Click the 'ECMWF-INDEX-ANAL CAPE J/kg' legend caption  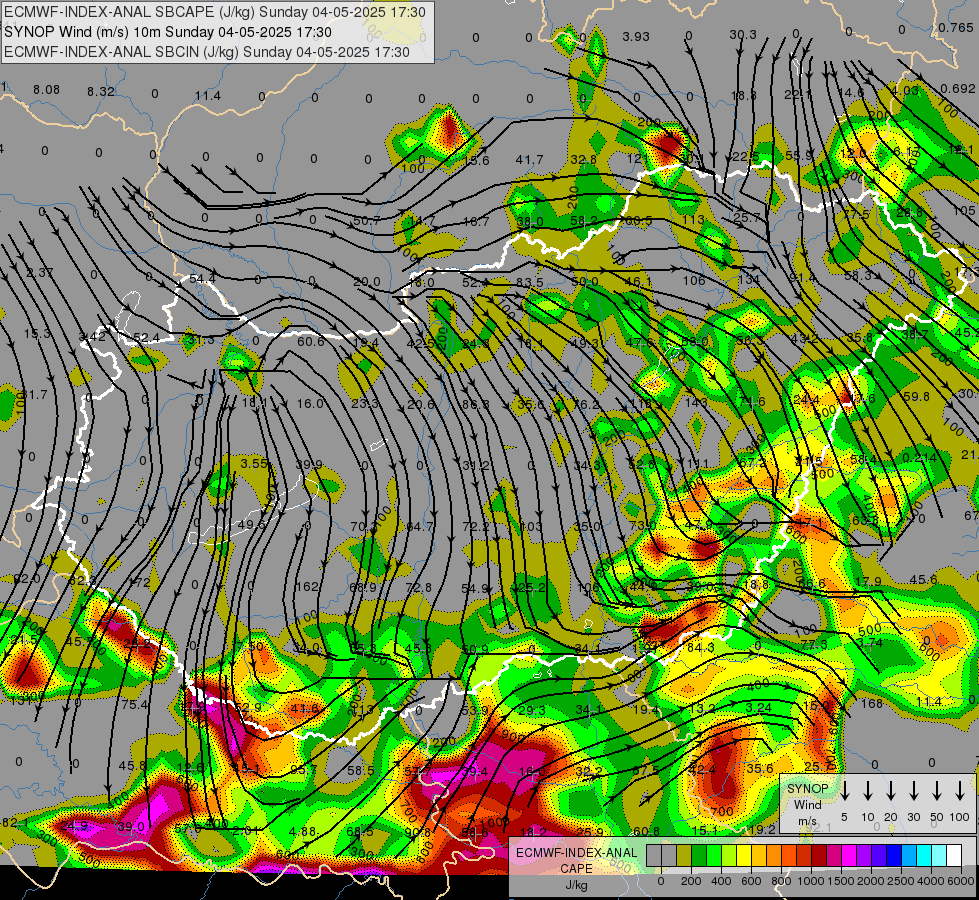click(576, 868)
